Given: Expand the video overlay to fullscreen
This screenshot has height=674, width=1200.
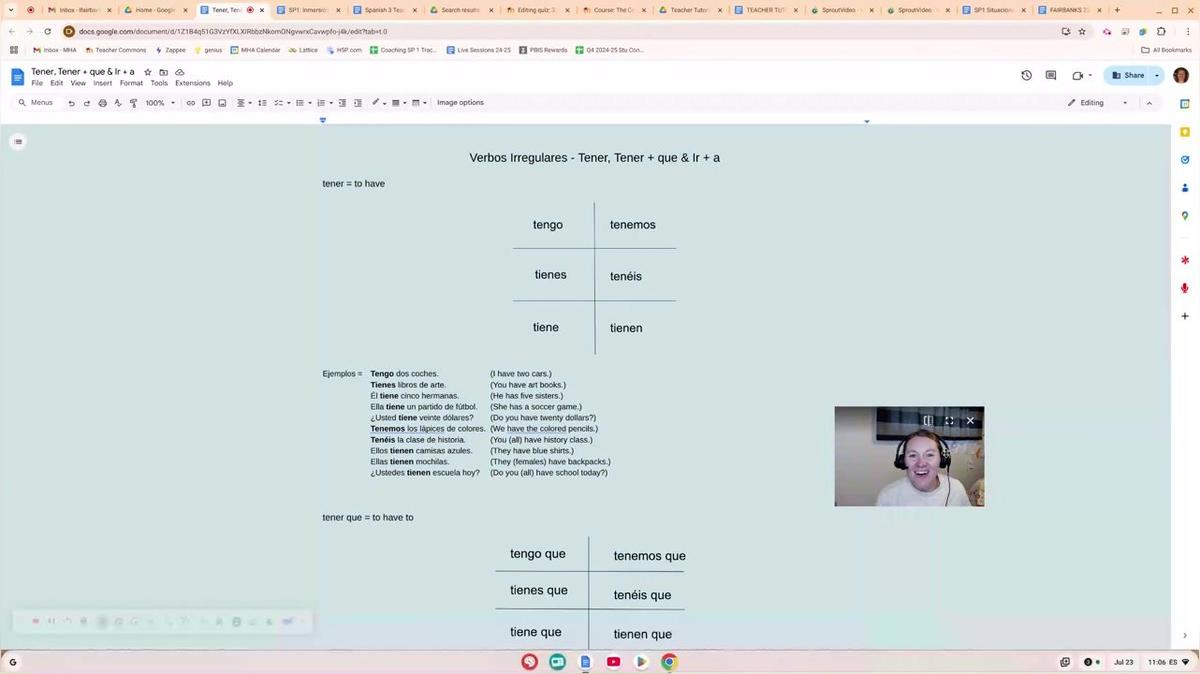Looking at the screenshot, I should (x=949, y=421).
